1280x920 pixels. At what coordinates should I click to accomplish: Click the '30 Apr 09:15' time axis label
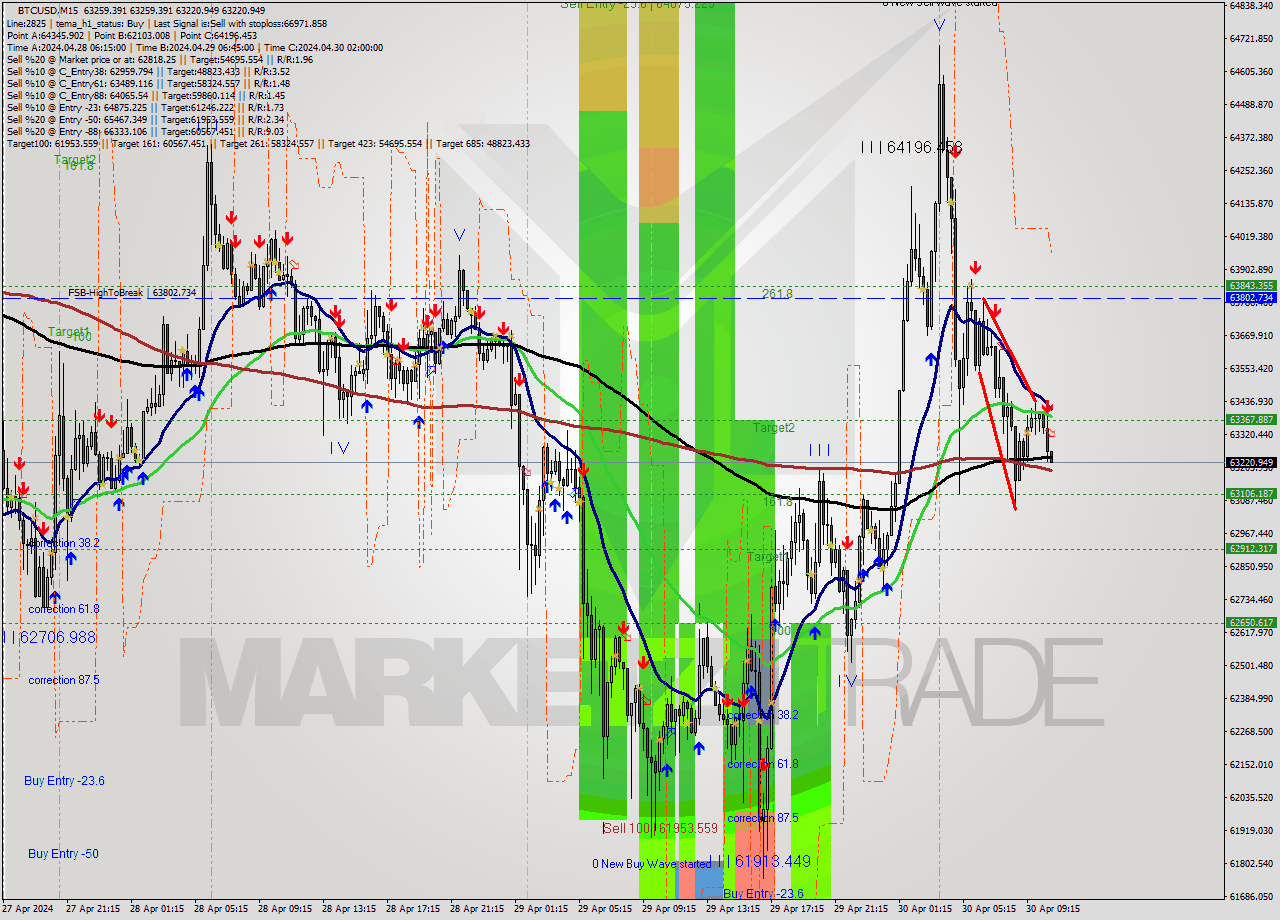[1052, 909]
